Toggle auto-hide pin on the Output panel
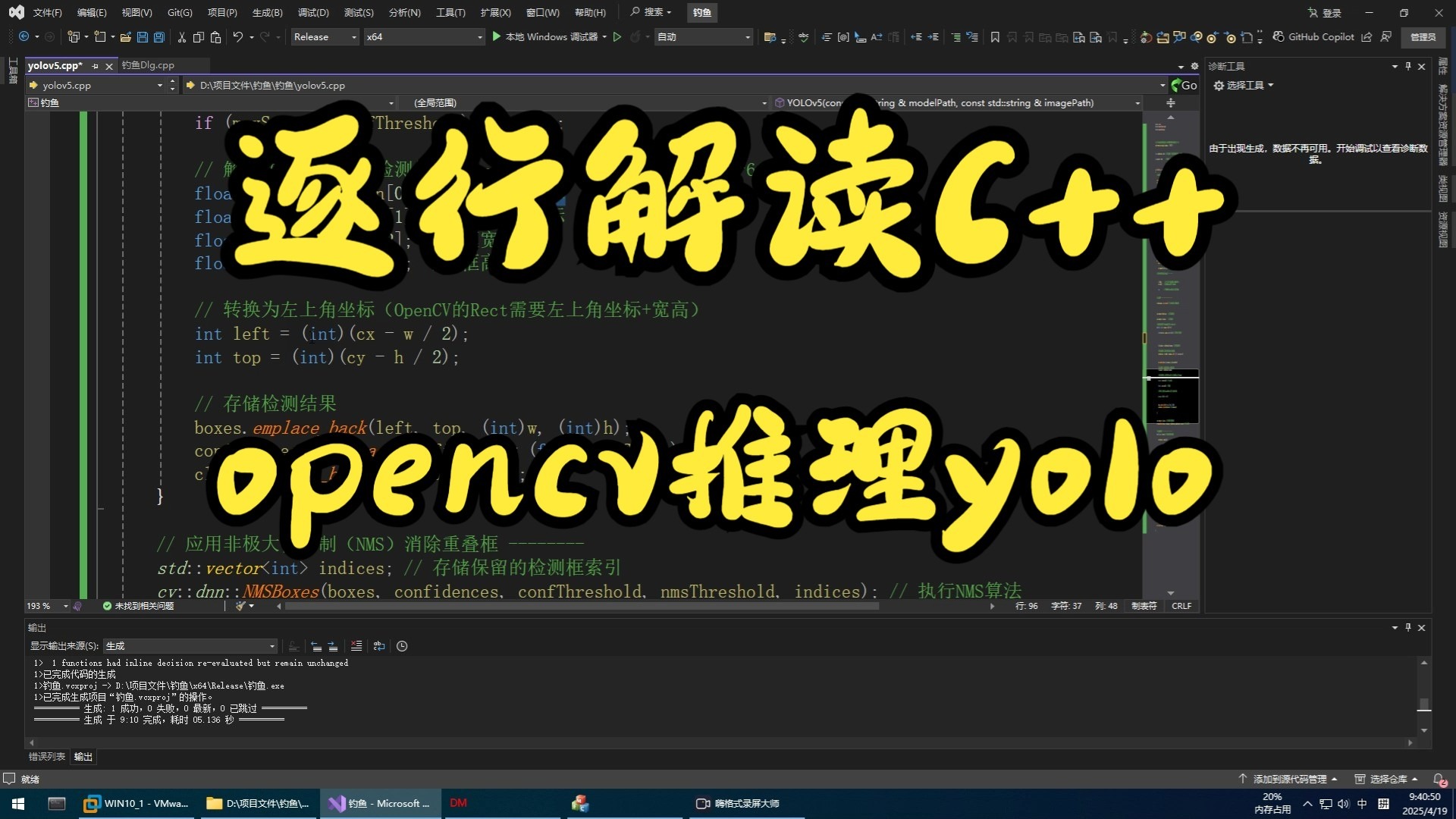Screen dimensions: 1456x819 click(x=1408, y=627)
